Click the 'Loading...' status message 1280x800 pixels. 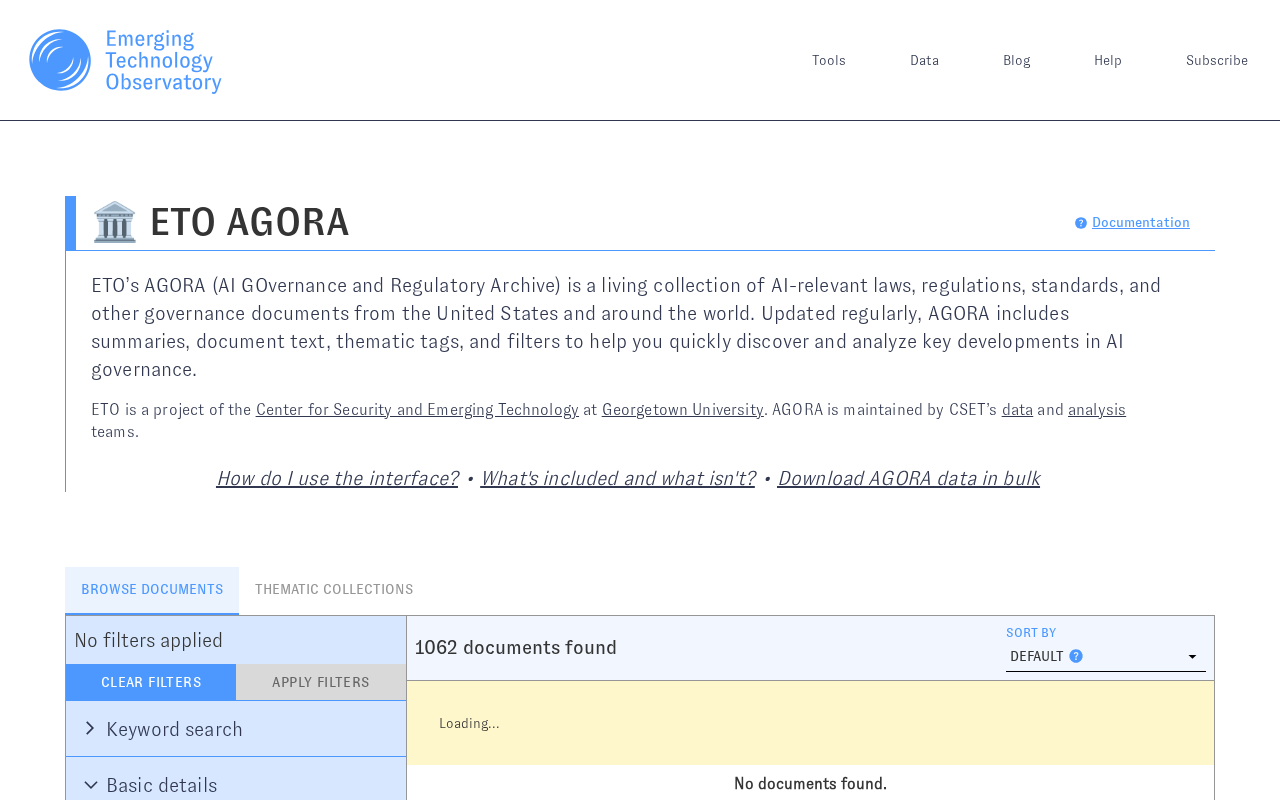point(469,723)
